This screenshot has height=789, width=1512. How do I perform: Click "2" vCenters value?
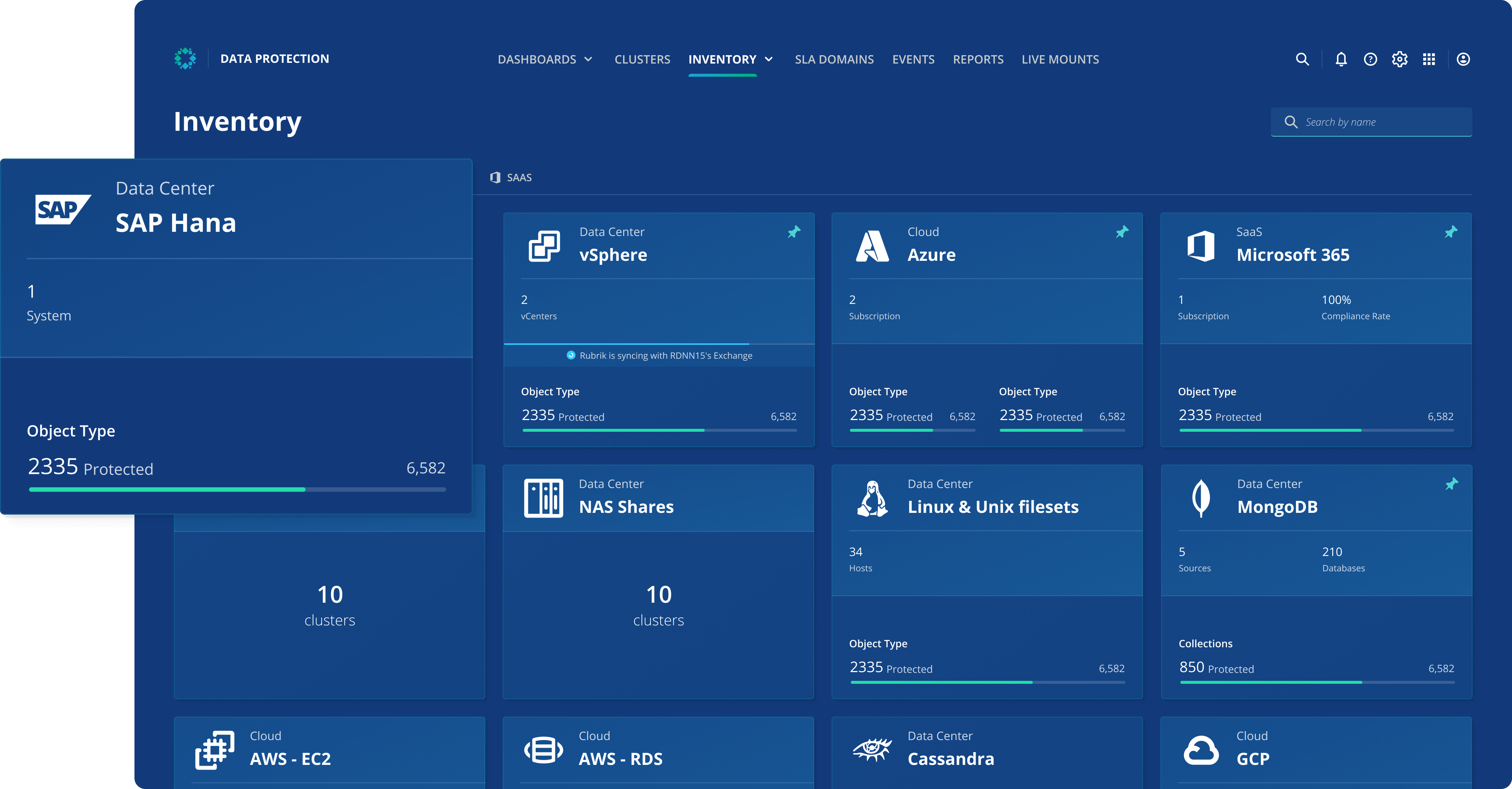pos(524,300)
